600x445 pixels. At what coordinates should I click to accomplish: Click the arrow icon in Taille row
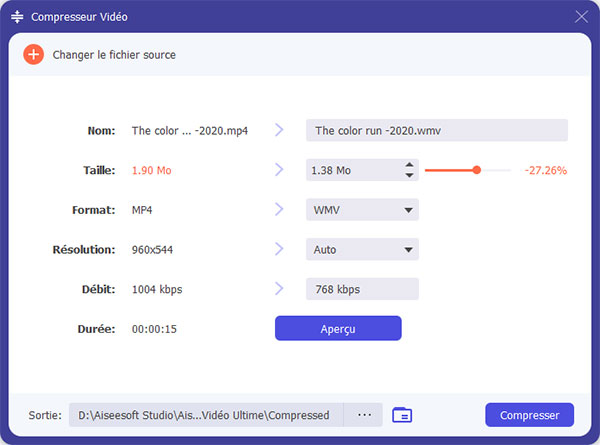pyautogui.click(x=279, y=170)
